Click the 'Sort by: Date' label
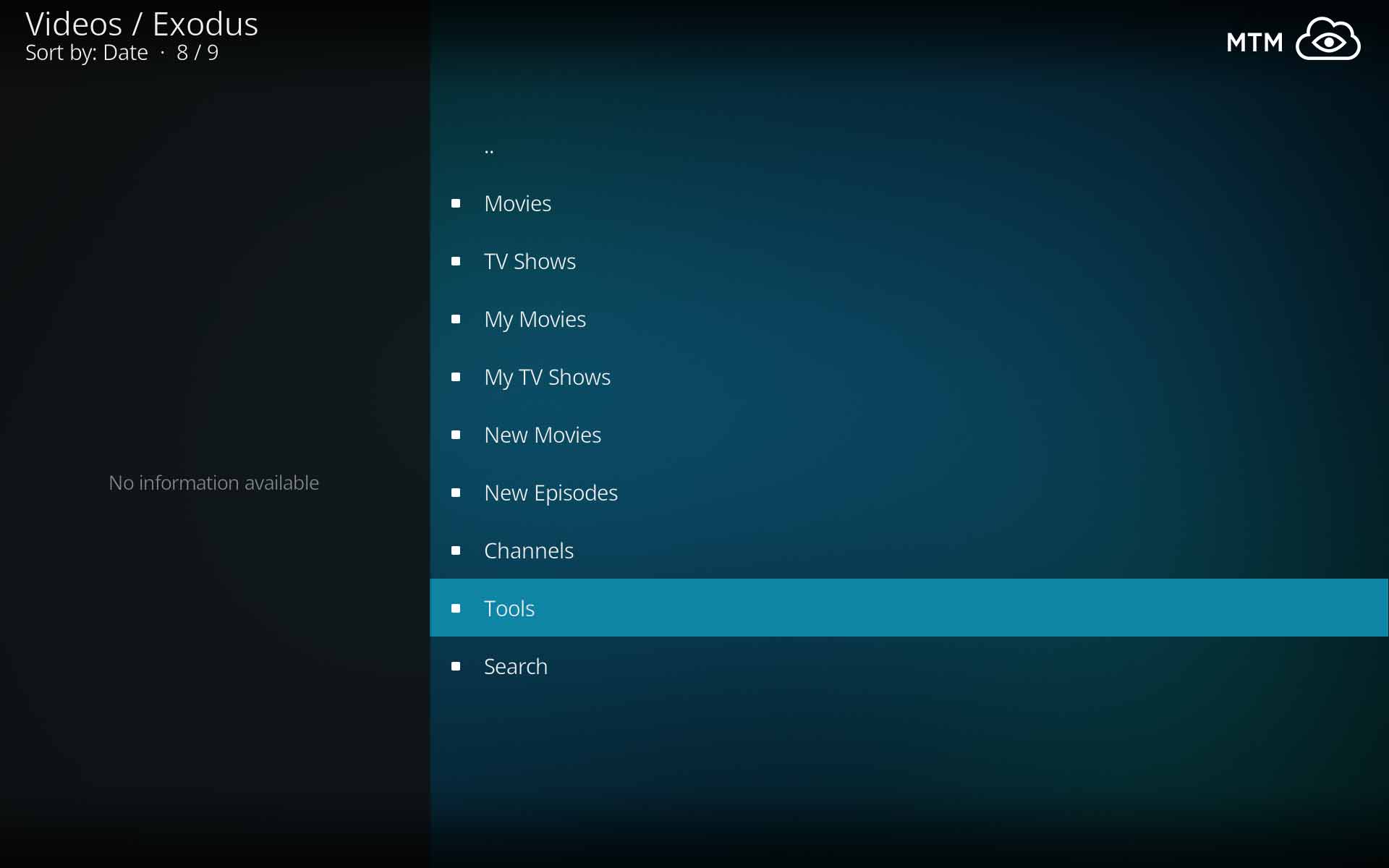Image resolution: width=1389 pixels, height=868 pixels. point(87,53)
